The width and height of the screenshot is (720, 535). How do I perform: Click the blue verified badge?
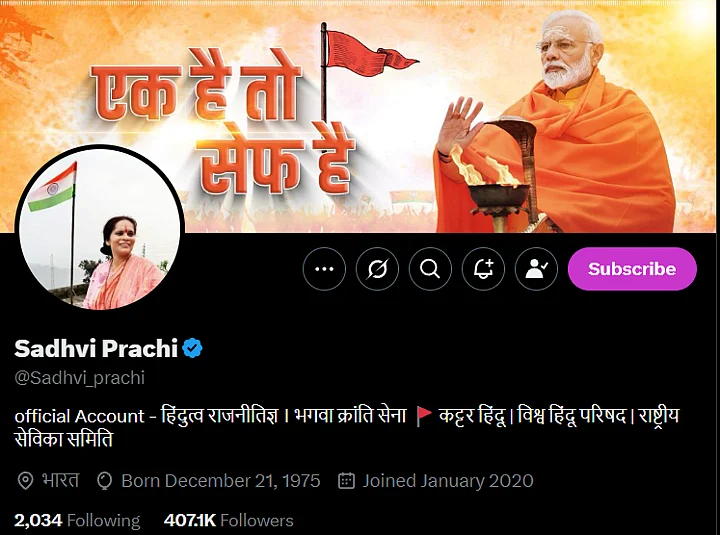coord(192,348)
